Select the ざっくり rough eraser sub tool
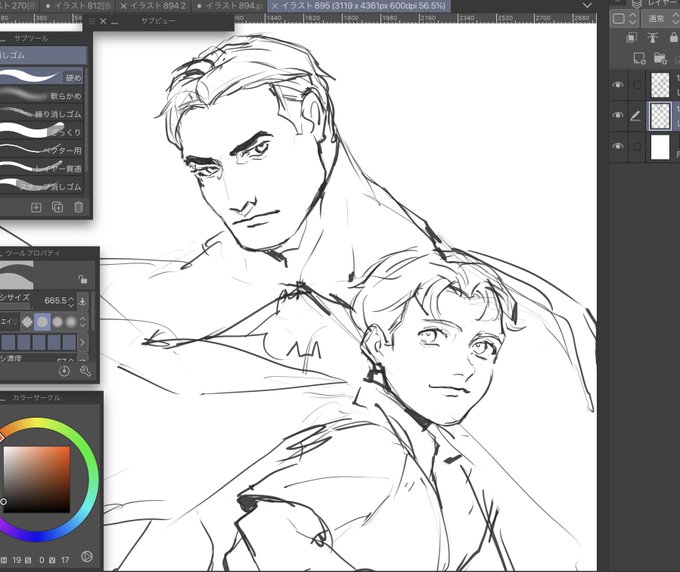 click(x=41, y=132)
